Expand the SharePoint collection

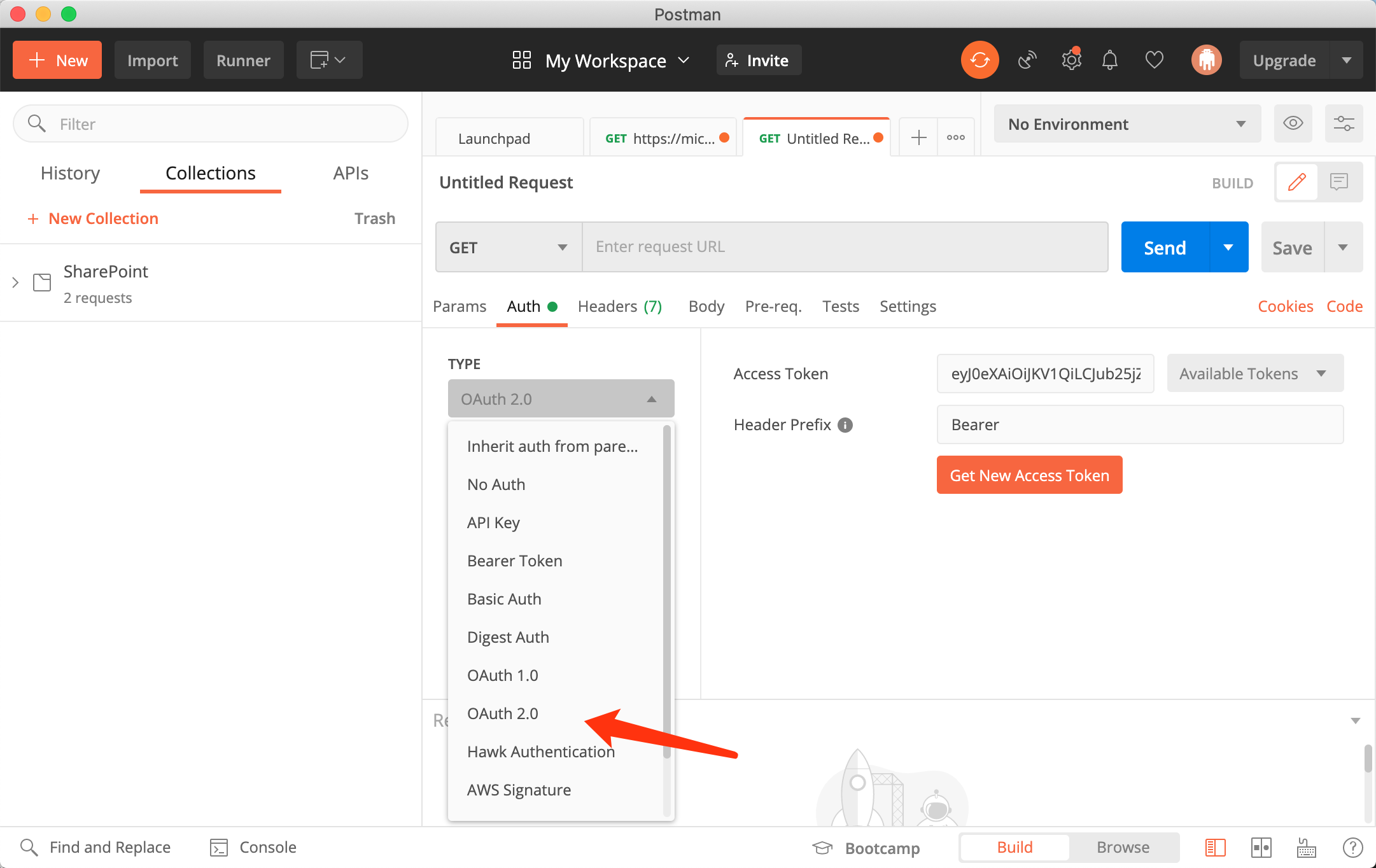(15, 283)
